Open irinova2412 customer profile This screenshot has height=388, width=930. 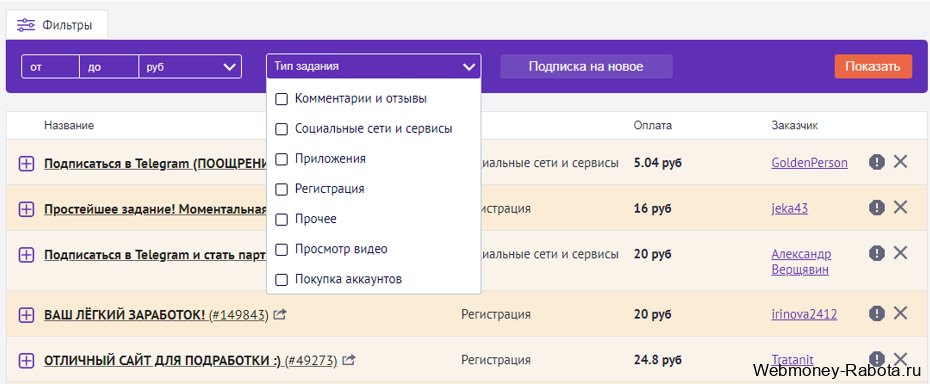coord(804,314)
